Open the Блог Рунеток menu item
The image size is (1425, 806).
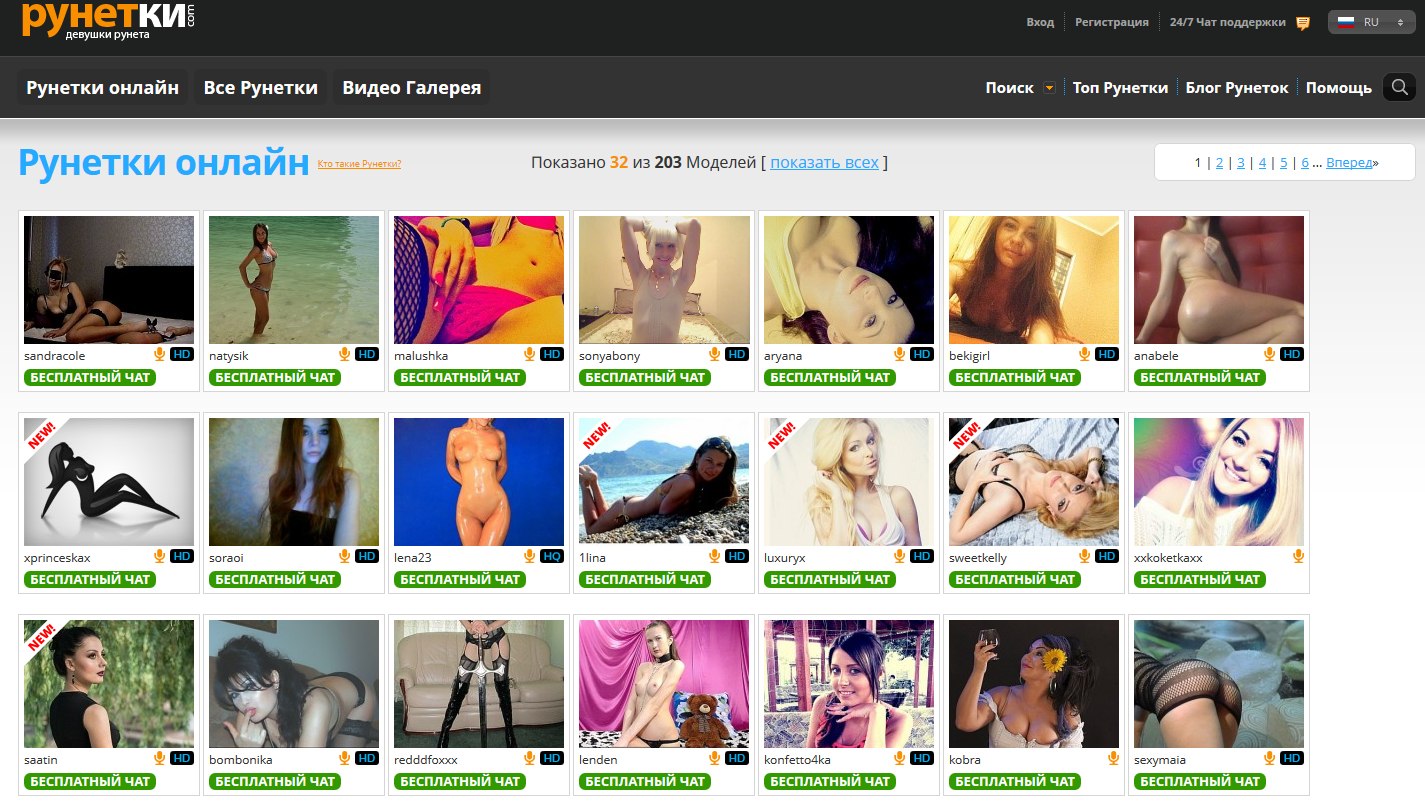tap(1237, 88)
